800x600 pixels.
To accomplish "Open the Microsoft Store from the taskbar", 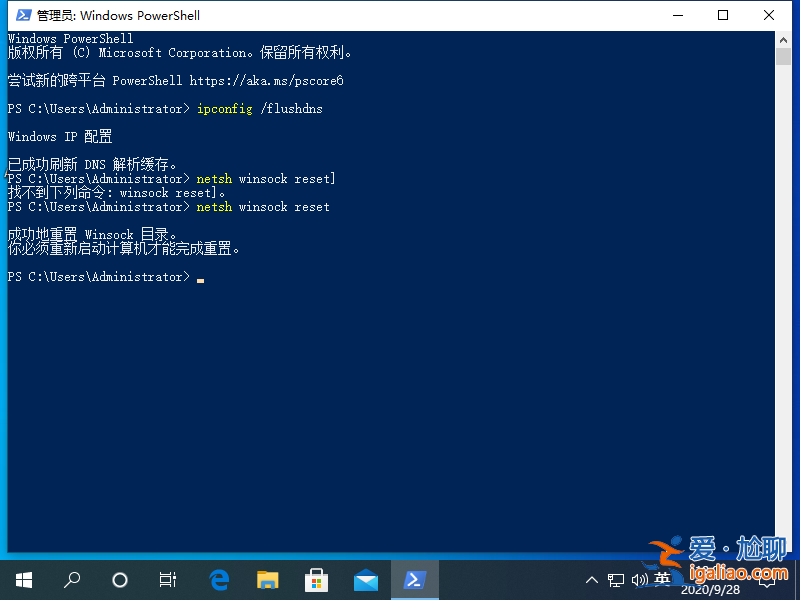I will pyautogui.click(x=316, y=579).
